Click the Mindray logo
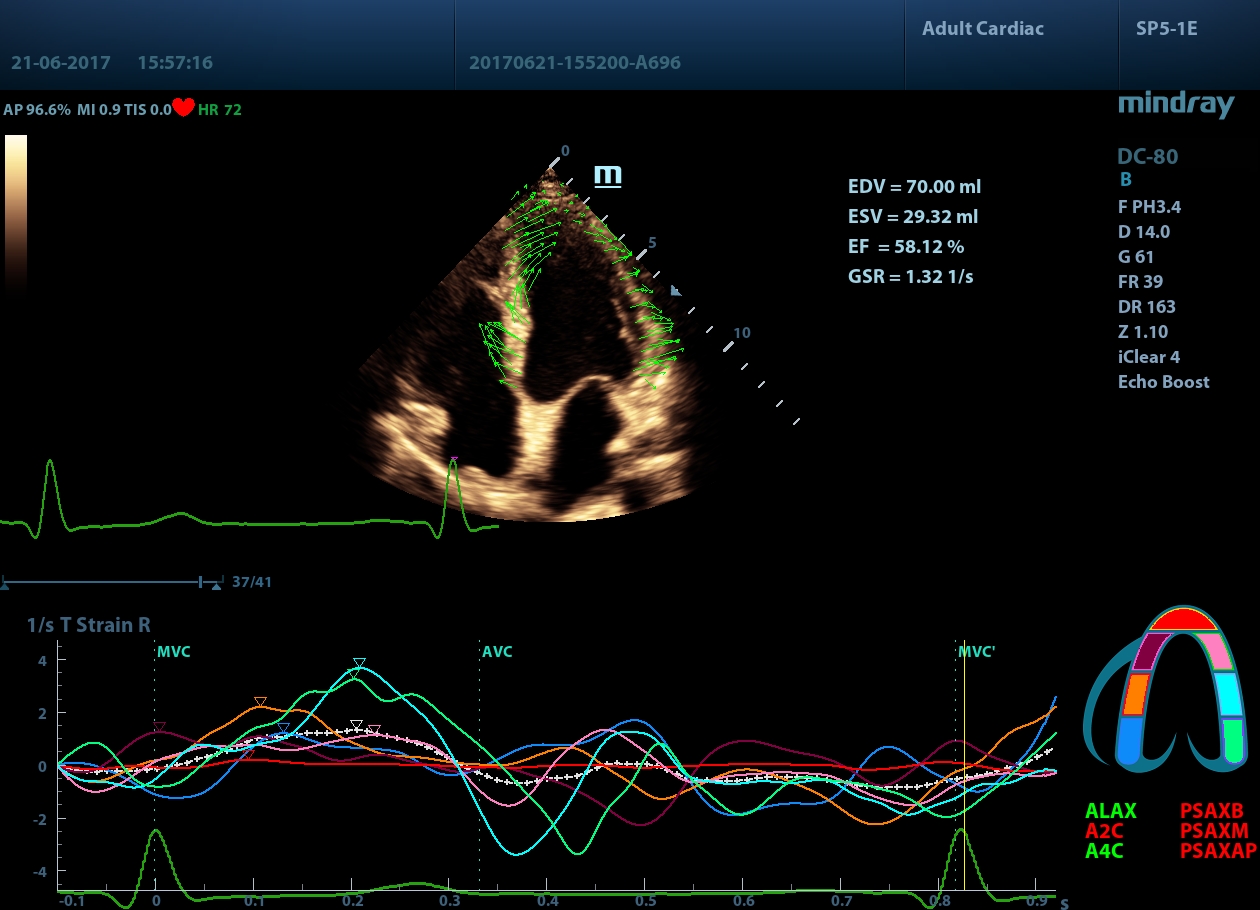The image size is (1260, 910). point(1175,104)
